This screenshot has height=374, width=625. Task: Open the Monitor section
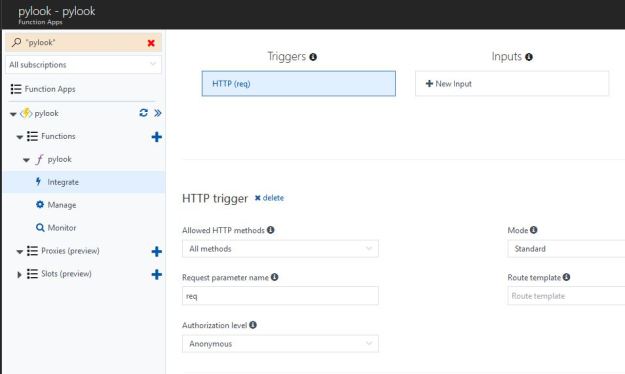[62, 228]
